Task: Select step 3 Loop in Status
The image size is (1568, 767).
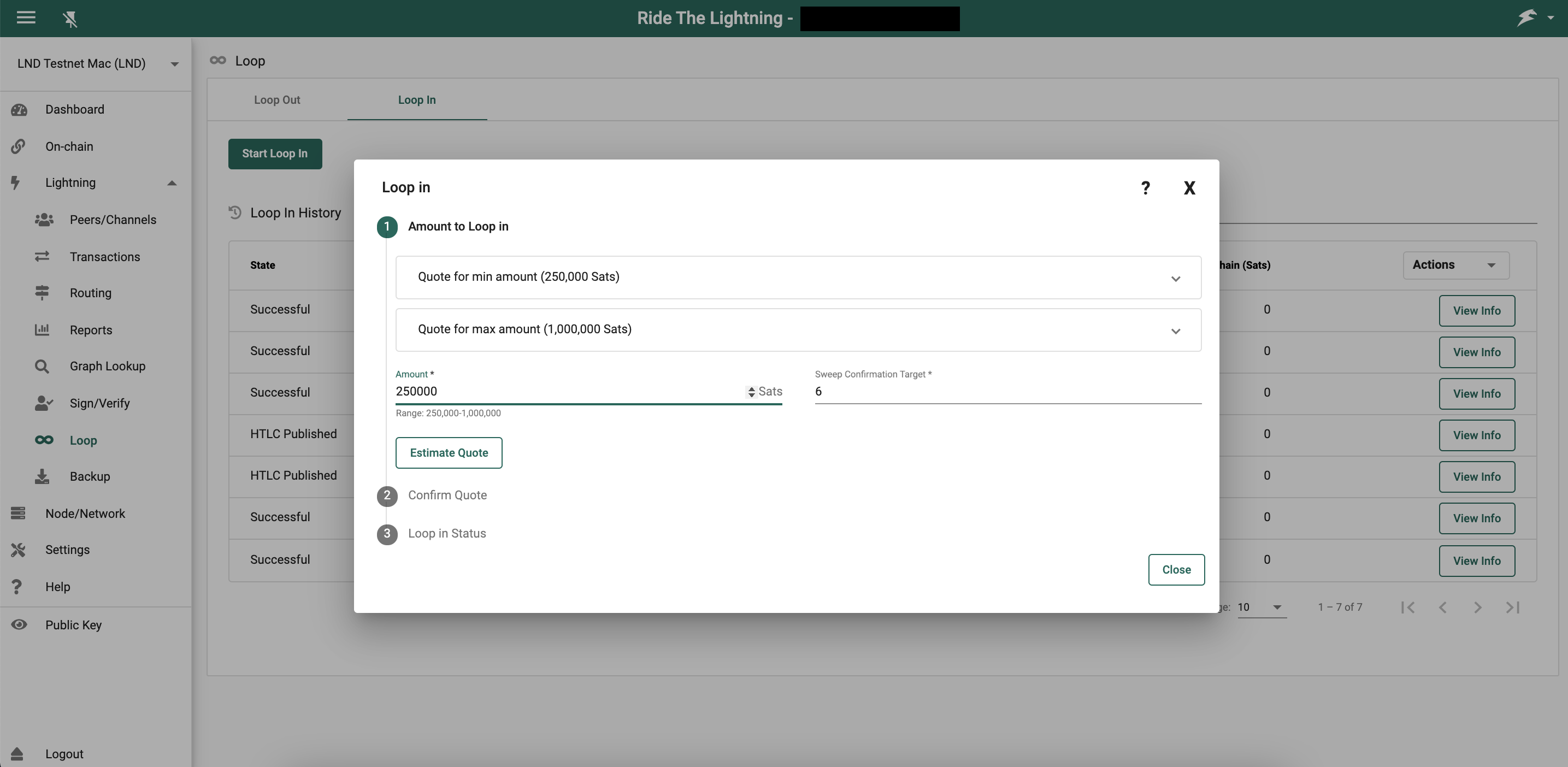Action: click(x=432, y=534)
